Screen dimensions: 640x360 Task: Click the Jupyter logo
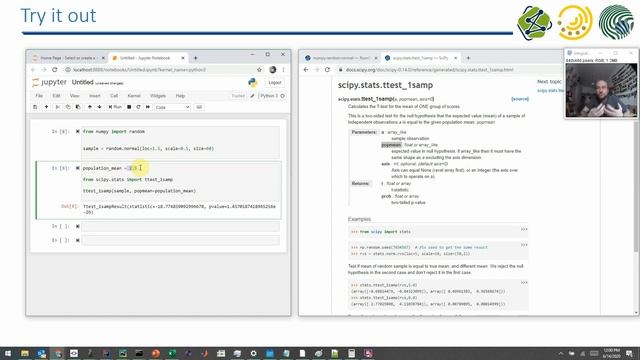49,82
